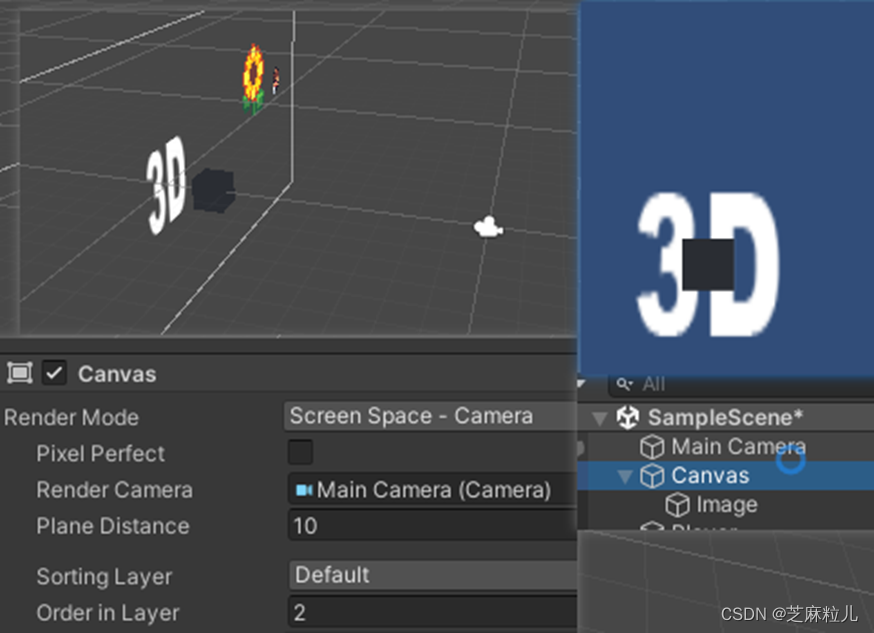Disable the Canvas component checkbox

coord(54,373)
